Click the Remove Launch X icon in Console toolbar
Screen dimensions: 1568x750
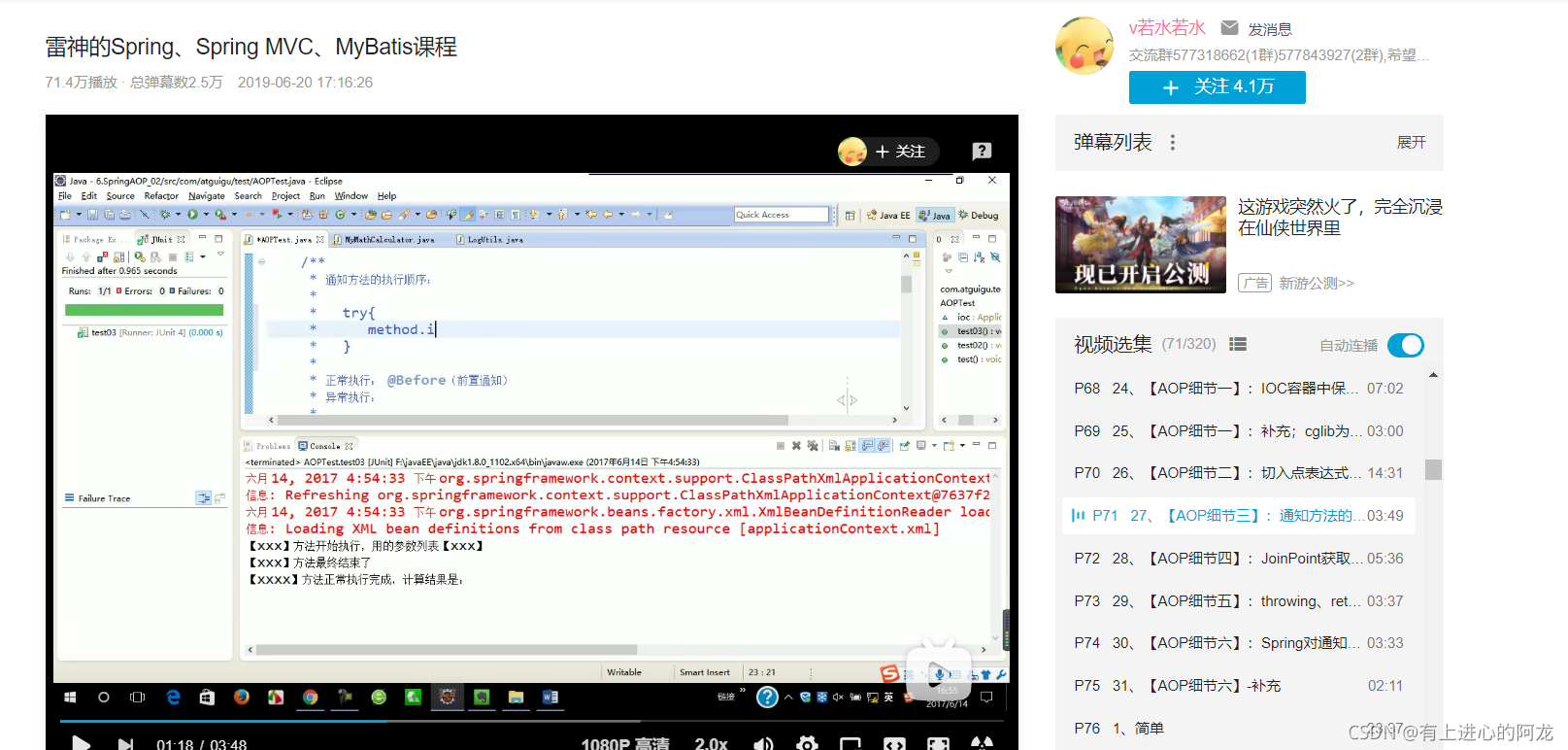[x=796, y=446]
